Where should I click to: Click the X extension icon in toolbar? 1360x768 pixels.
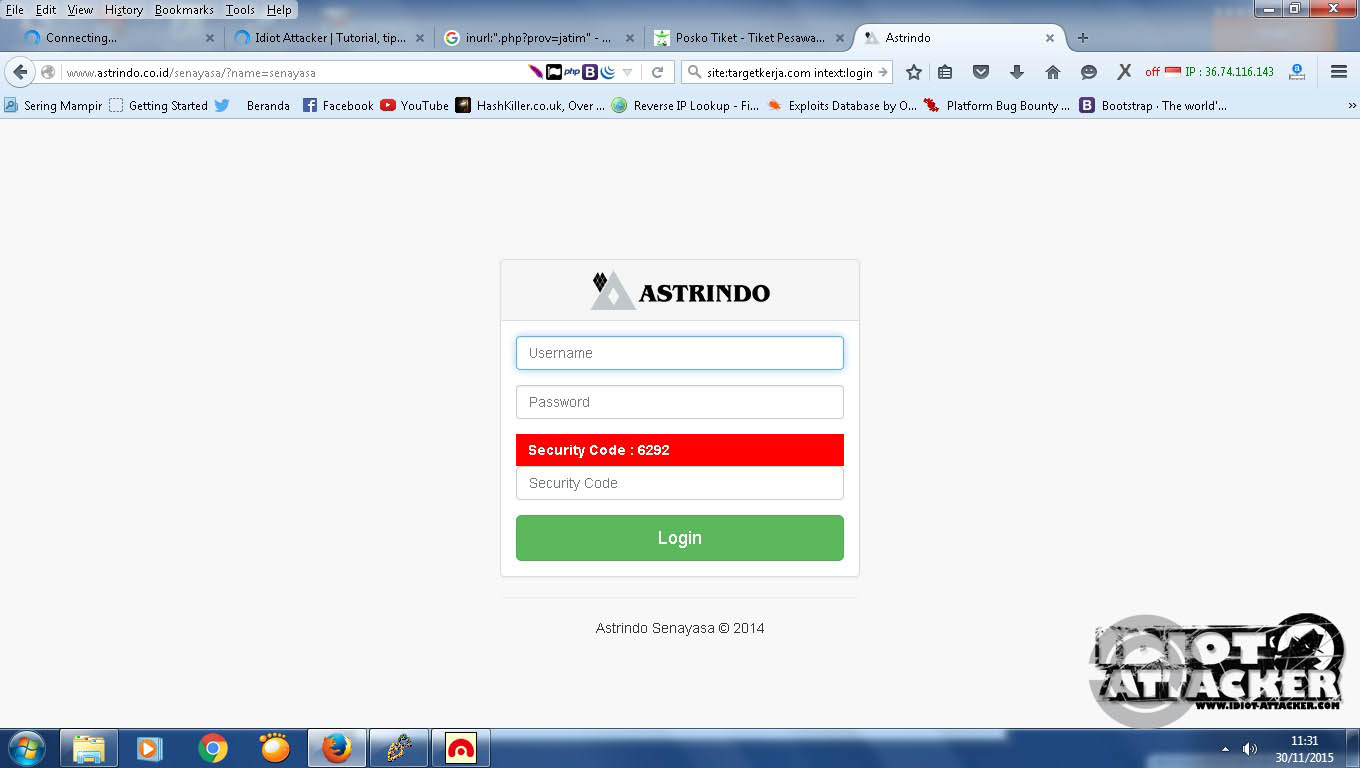click(1124, 72)
